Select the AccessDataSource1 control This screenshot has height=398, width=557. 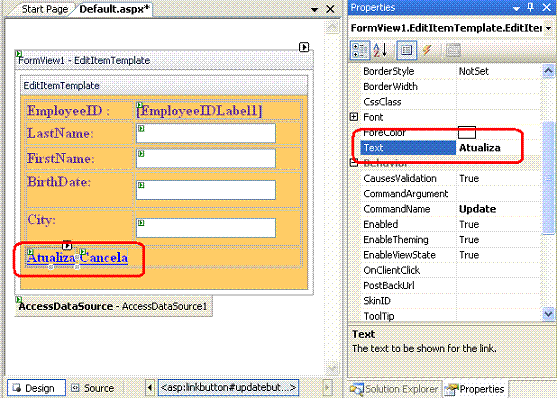[x=113, y=306]
